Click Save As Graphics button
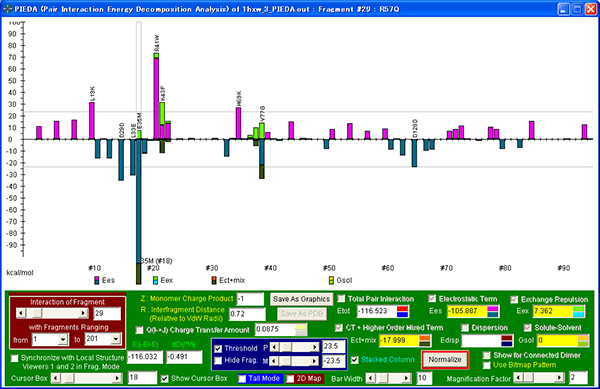This screenshot has width=600, height=389. [301, 299]
